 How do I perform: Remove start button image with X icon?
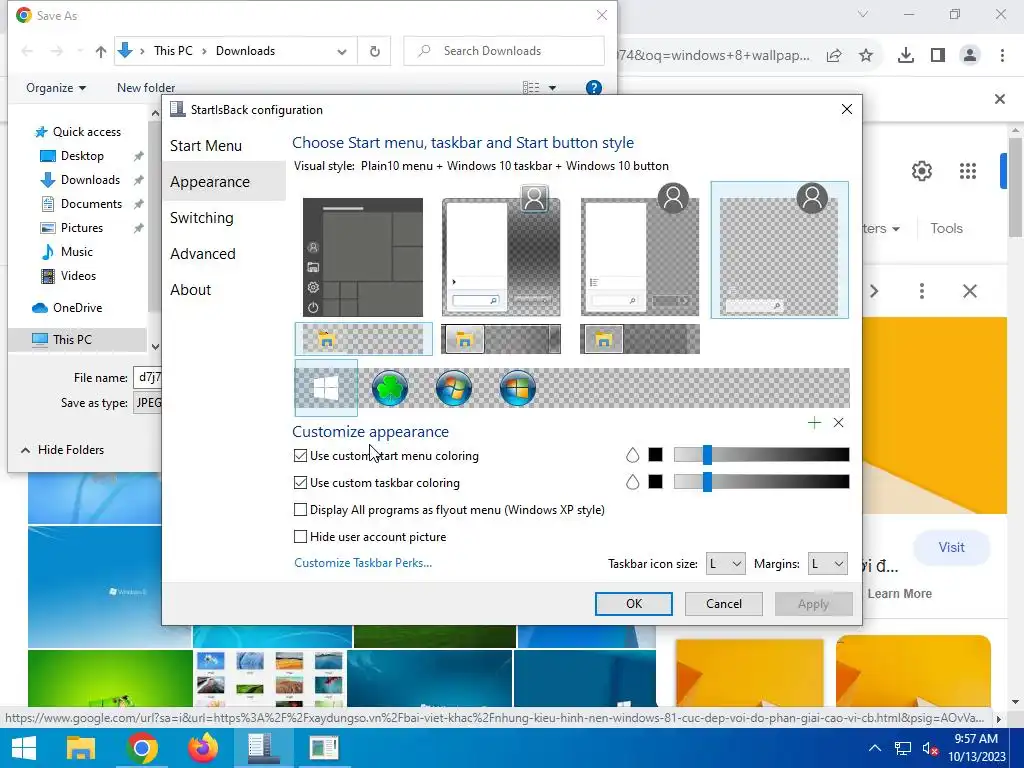[839, 423]
